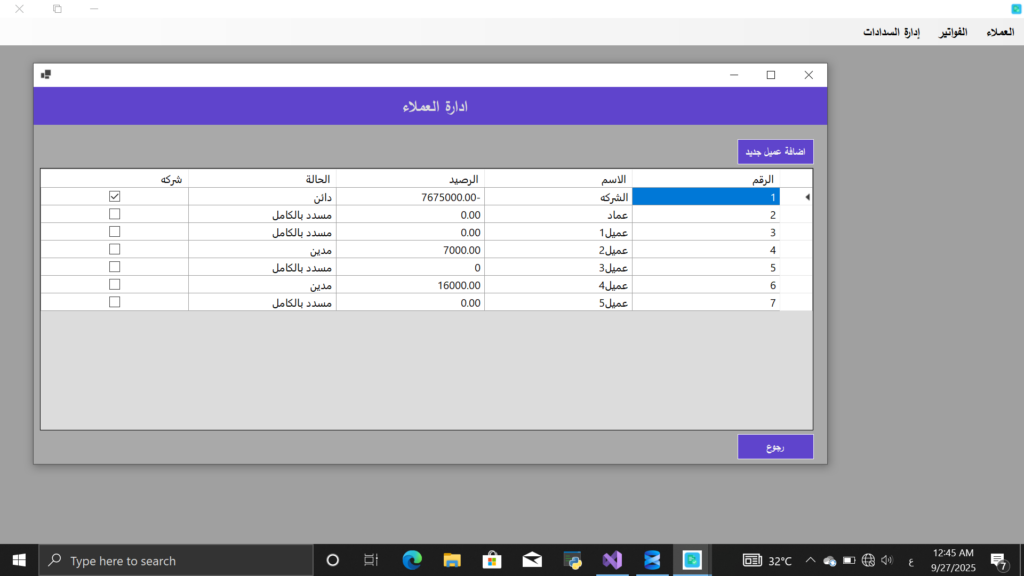Open the notification center icon
Image resolution: width=1024 pixels, height=576 pixels.
(999, 560)
